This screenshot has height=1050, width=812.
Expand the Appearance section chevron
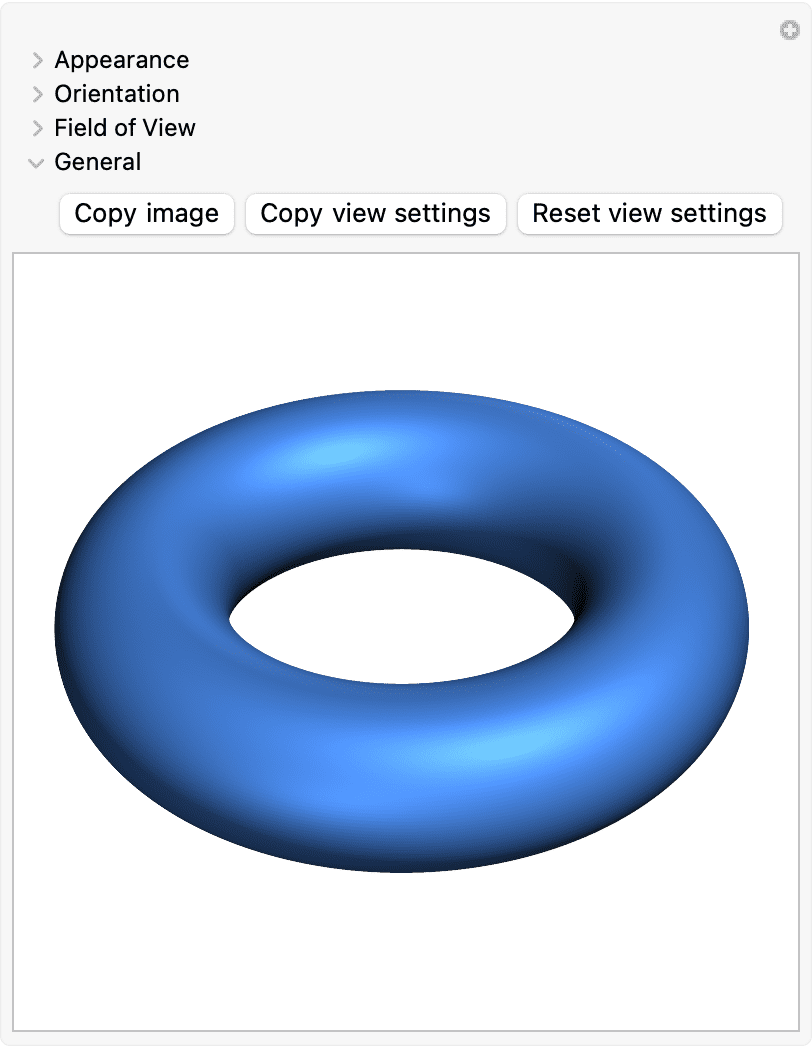[x=37, y=60]
